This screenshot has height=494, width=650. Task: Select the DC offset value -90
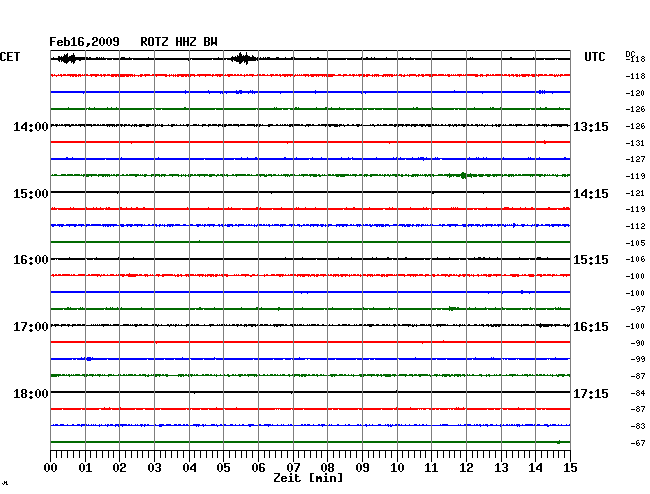(x=638, y=344)
